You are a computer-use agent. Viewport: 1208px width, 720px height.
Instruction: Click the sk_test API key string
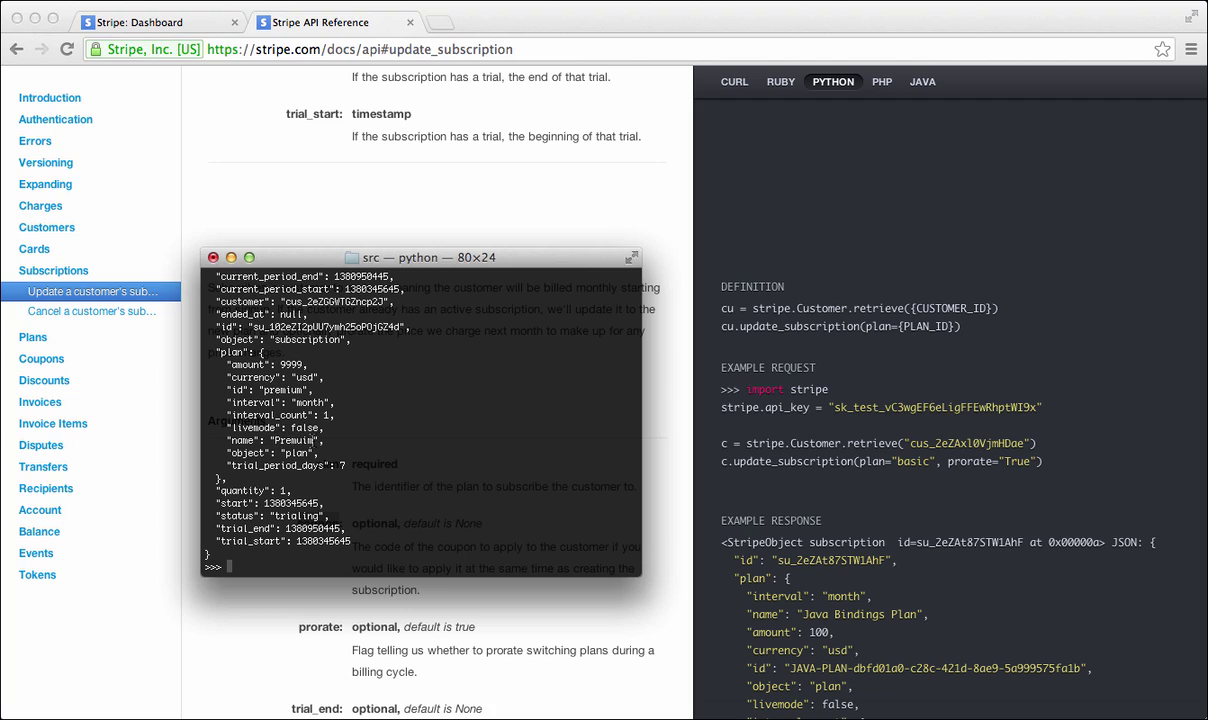click(x=935, y=408)
